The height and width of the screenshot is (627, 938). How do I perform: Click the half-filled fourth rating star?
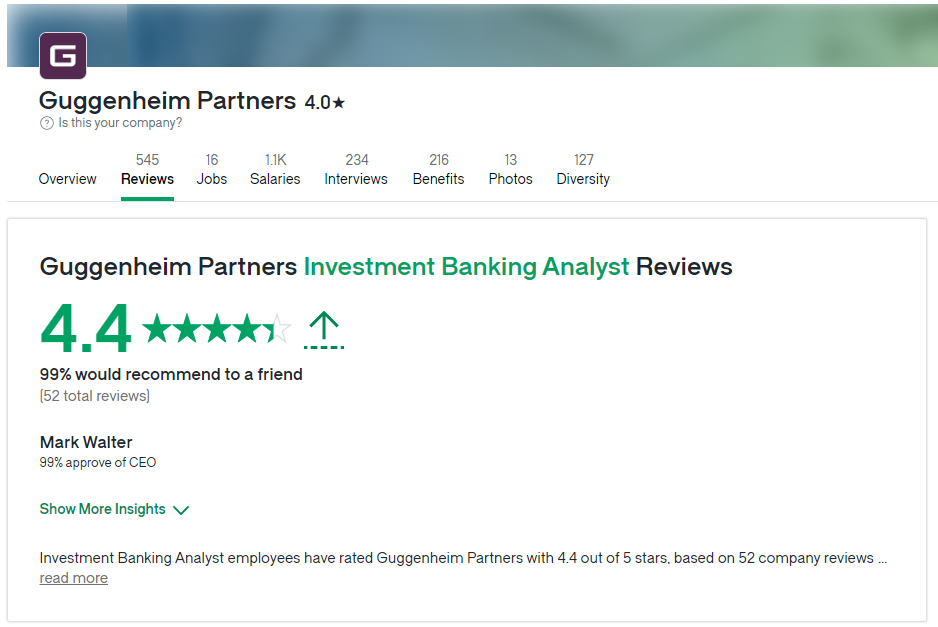[x=246, y=327]
